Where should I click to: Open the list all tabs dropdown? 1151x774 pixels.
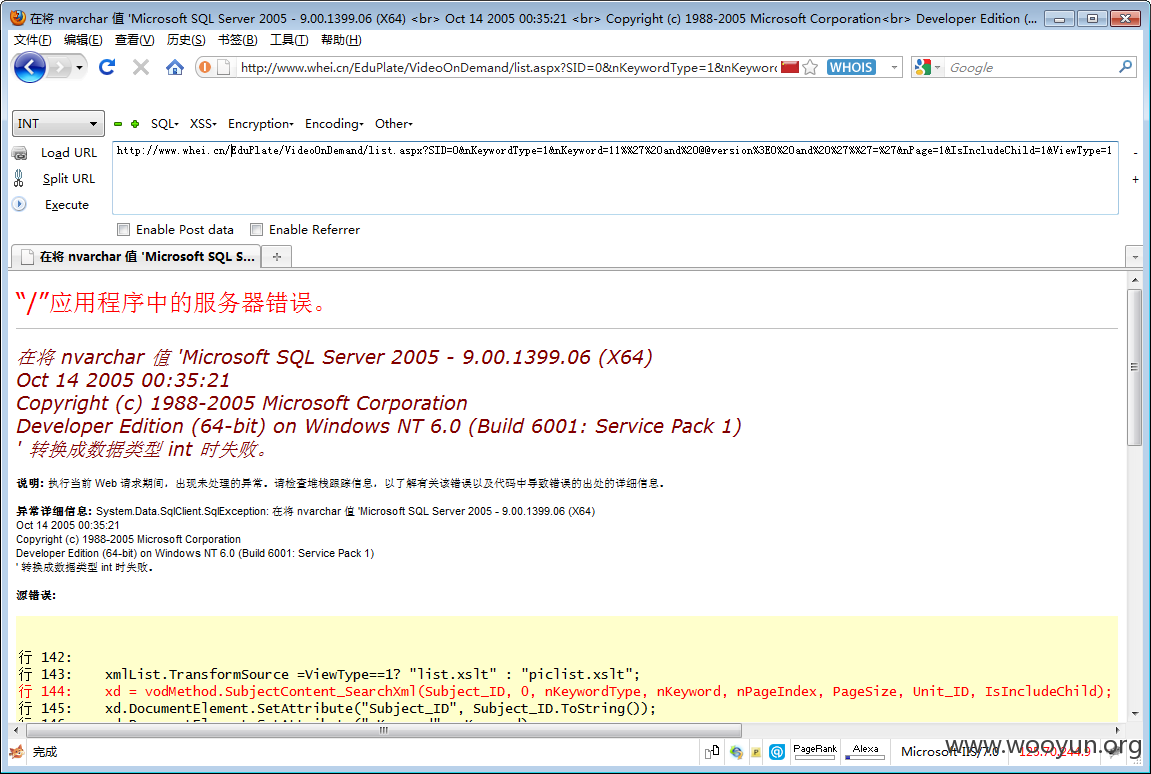point(1135,257)
